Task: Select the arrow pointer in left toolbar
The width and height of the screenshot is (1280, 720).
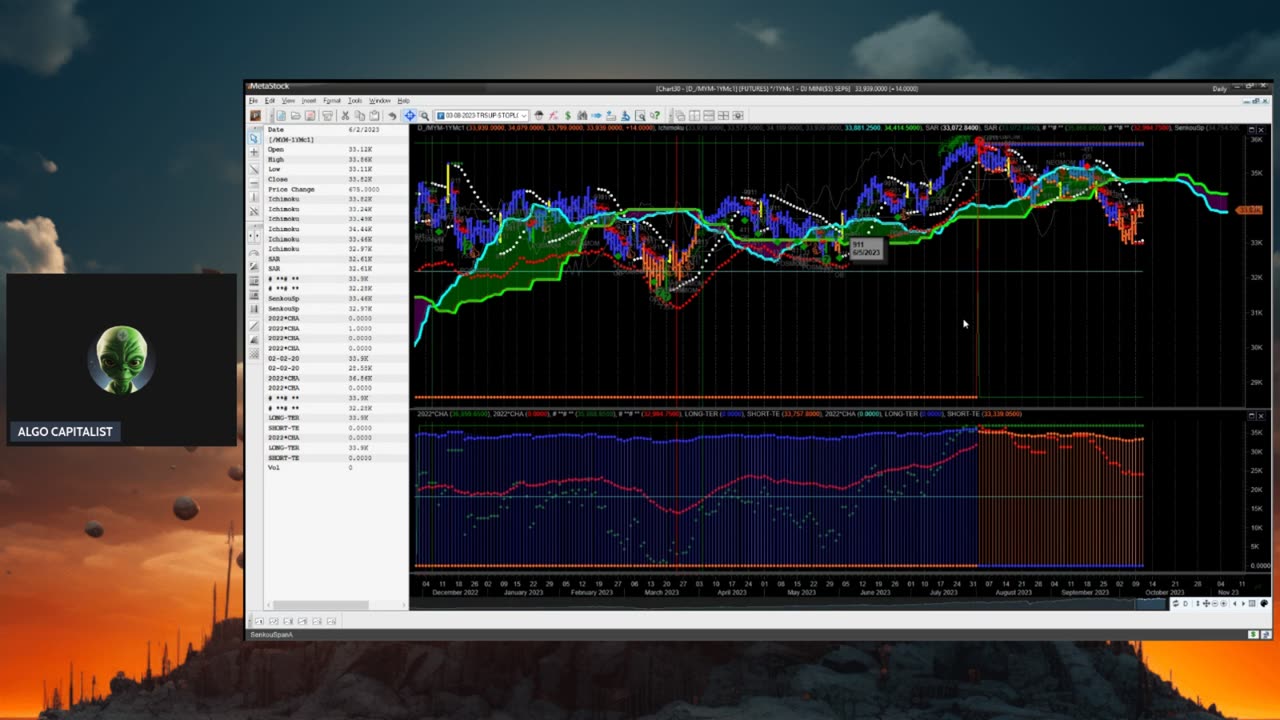Action: click(x=254, y=139)
